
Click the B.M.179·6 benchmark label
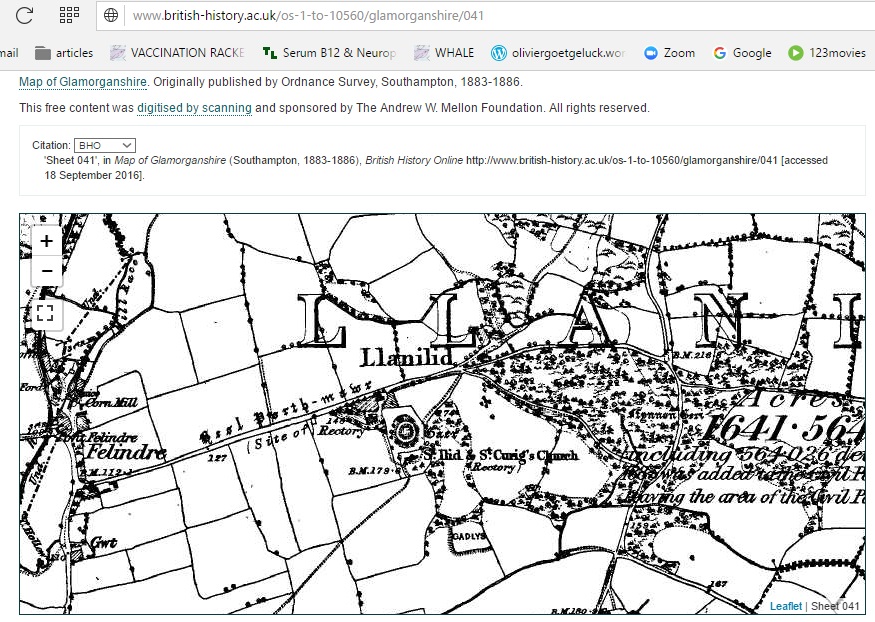tap(374, 471)
